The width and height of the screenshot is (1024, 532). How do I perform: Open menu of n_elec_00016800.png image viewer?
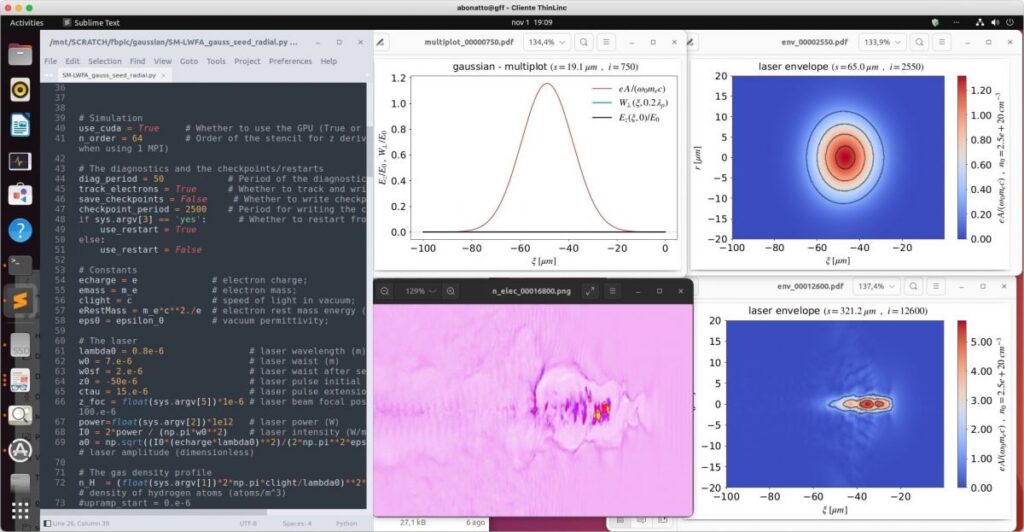tap(612, 291)
